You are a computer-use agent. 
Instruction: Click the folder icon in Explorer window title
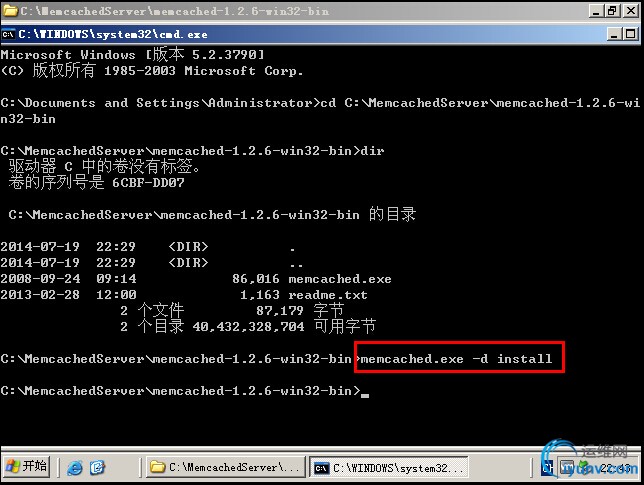pyautogui.click(x=10, y=11)
